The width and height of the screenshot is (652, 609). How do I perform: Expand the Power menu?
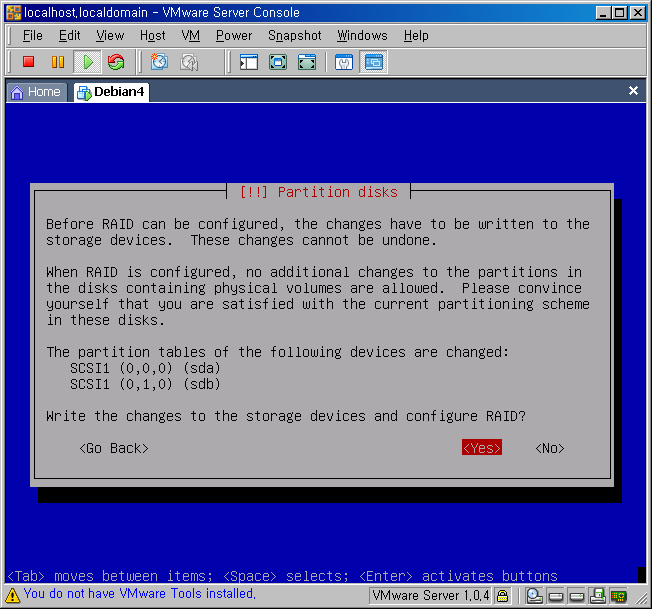point(234,35)
